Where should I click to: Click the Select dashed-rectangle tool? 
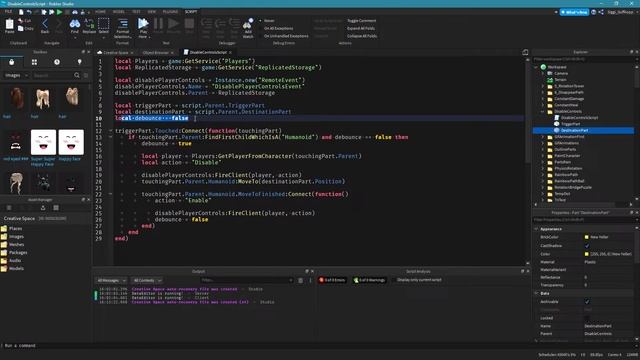coord(104,23)
